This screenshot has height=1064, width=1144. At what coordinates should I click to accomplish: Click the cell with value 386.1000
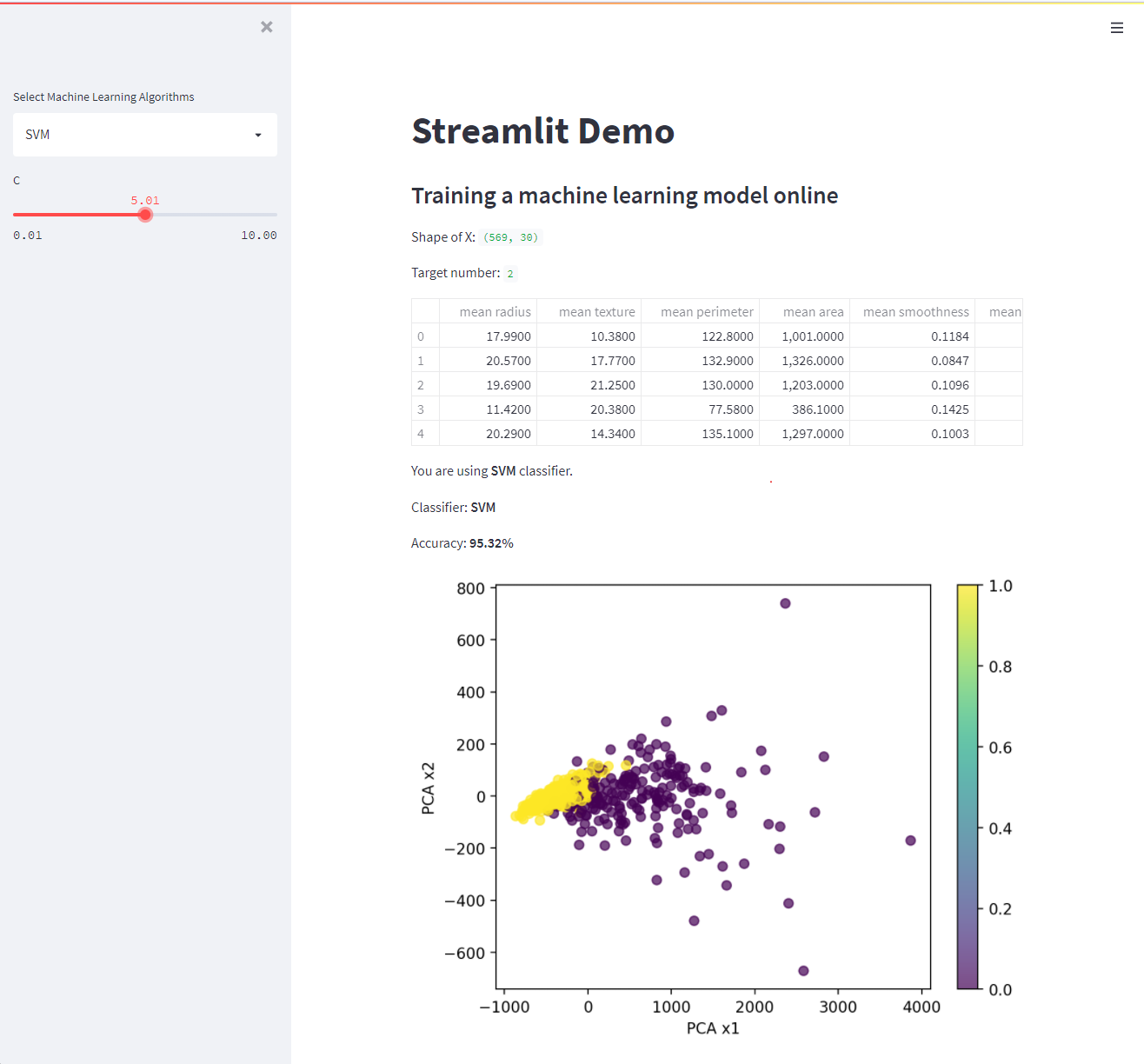coord(805,409)
